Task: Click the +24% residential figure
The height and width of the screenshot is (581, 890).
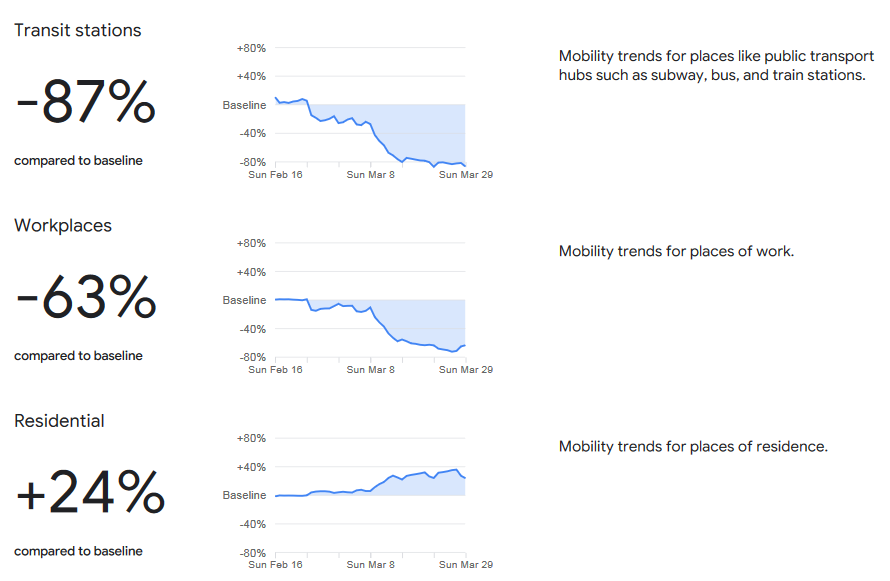Action: [90, 492]
